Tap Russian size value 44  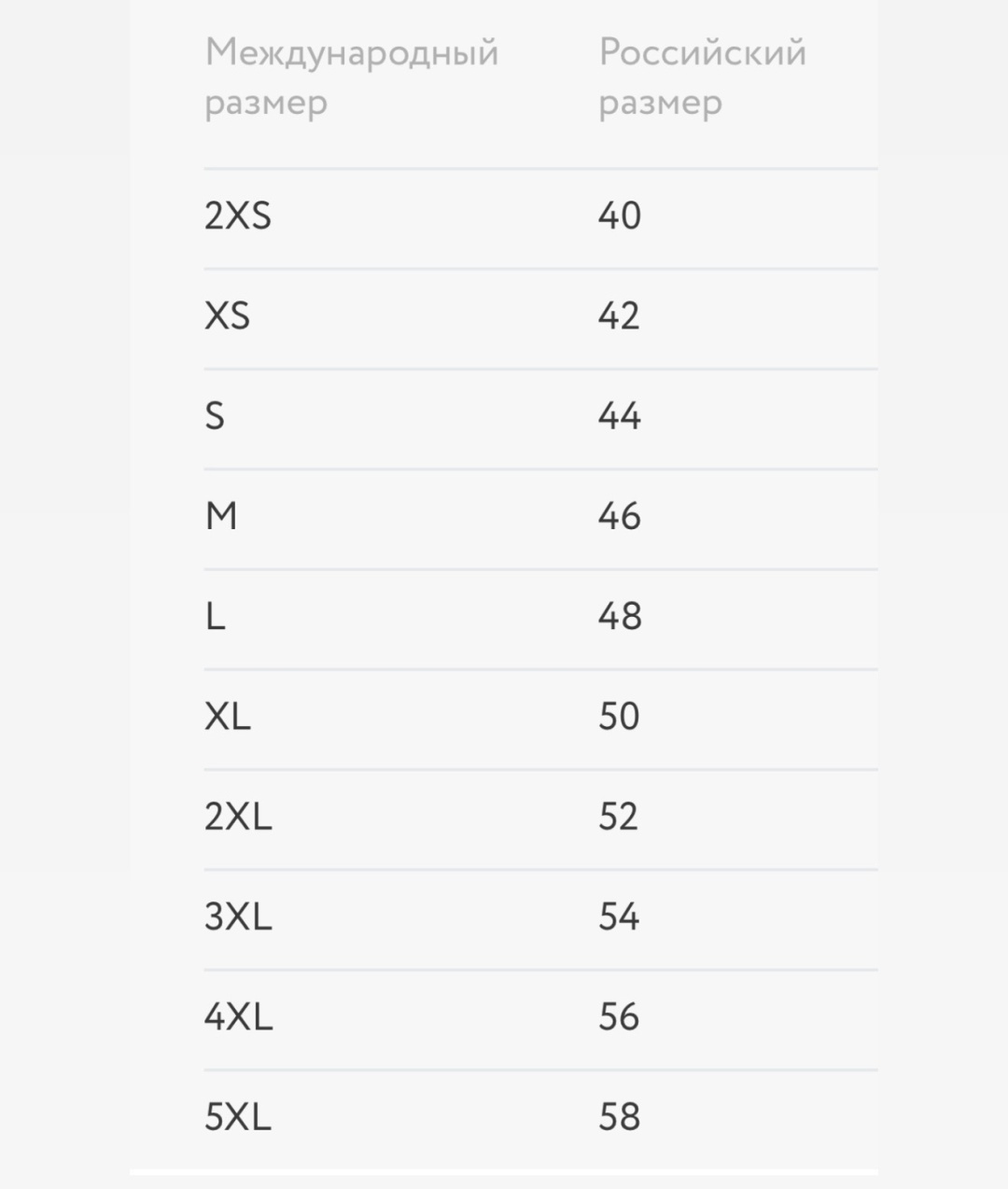[x=620, y=416]
